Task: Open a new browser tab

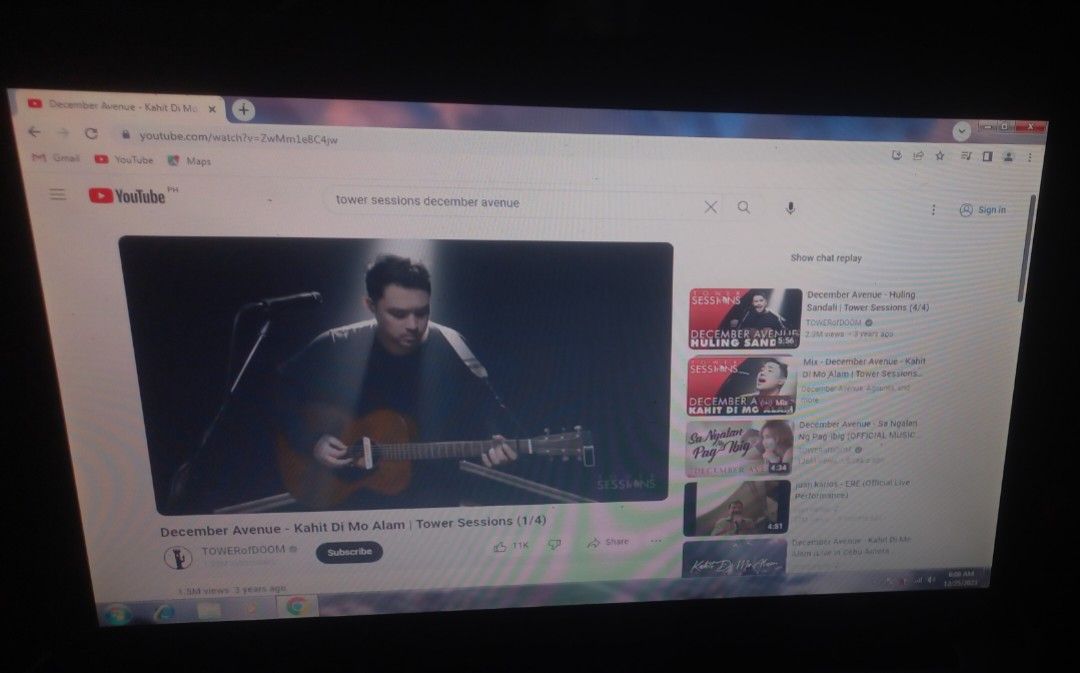Action: coord(243,110)
